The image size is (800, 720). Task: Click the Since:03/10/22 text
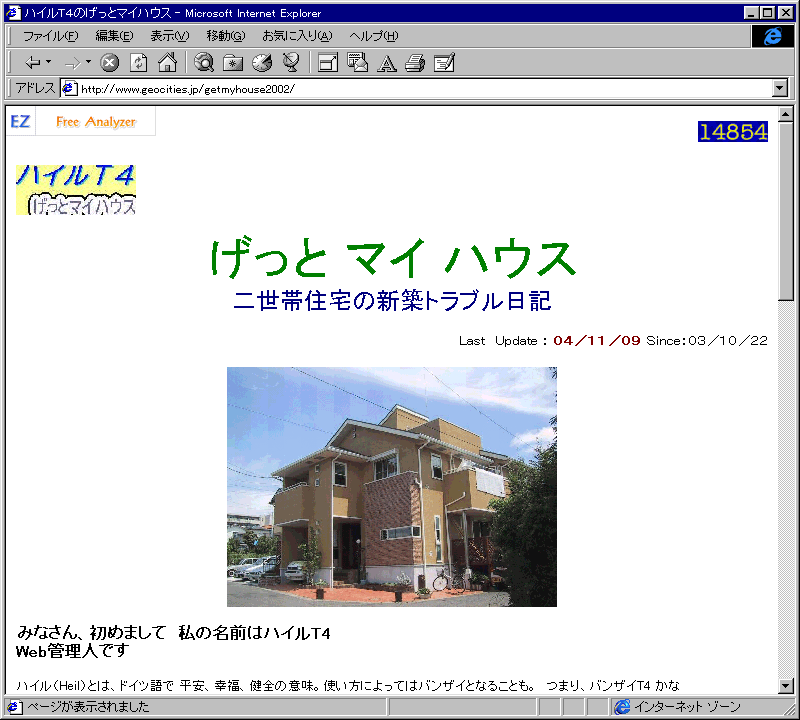point(707,340)
